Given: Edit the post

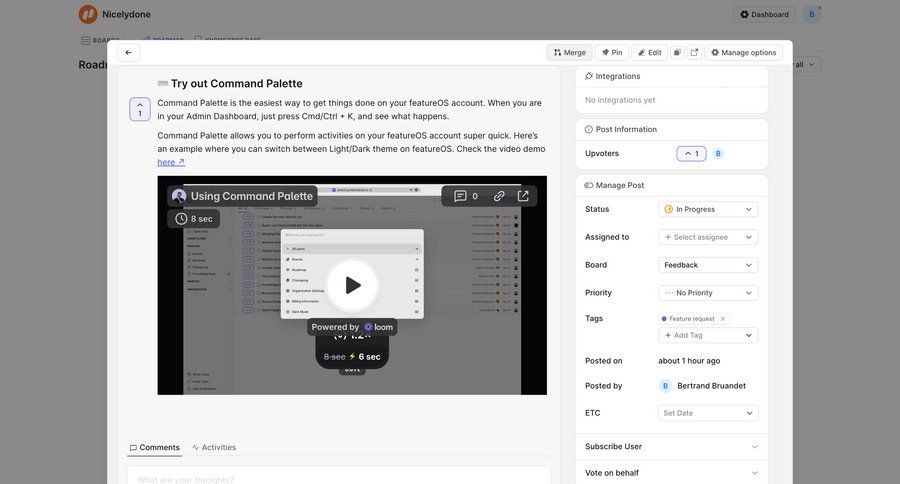Looking at the screenshot, I should point(649,52).
